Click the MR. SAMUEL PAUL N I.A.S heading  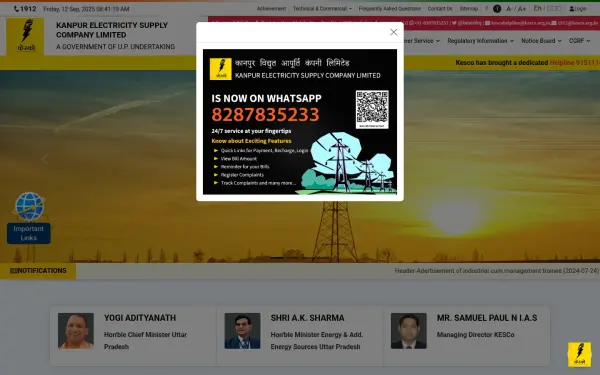pos(487,318)
